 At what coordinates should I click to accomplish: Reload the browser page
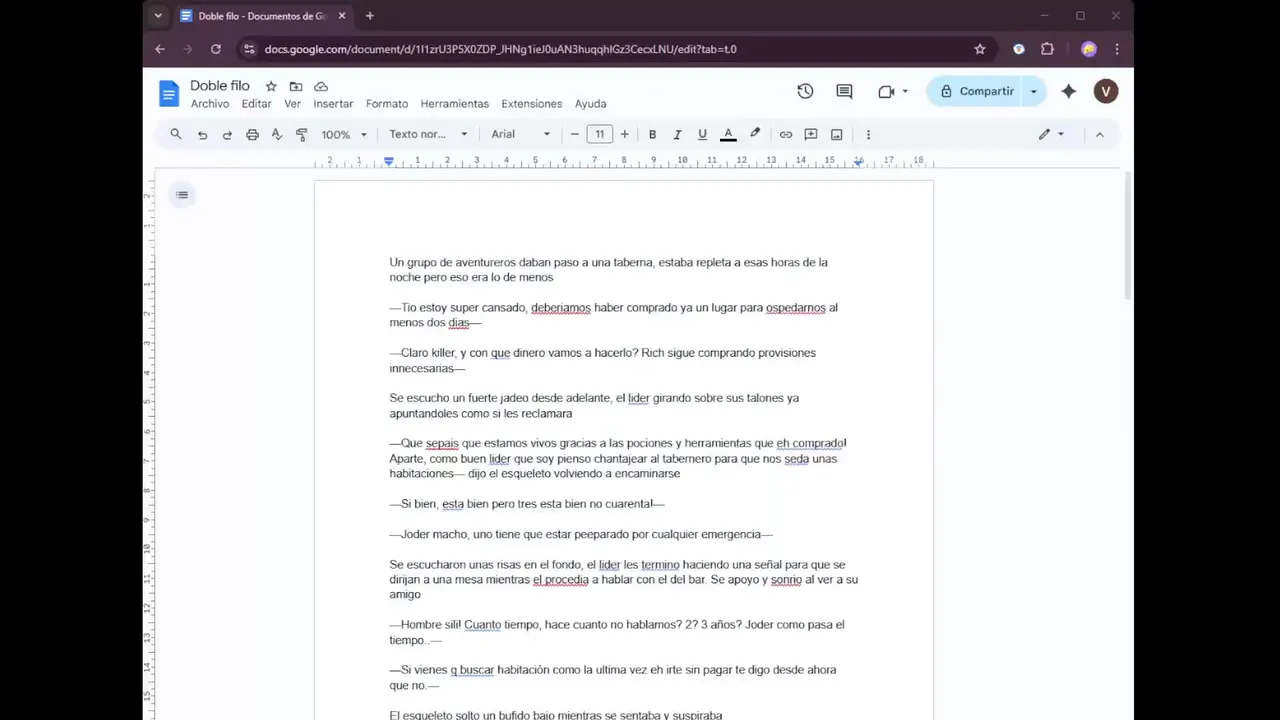(x=215, y=49)
